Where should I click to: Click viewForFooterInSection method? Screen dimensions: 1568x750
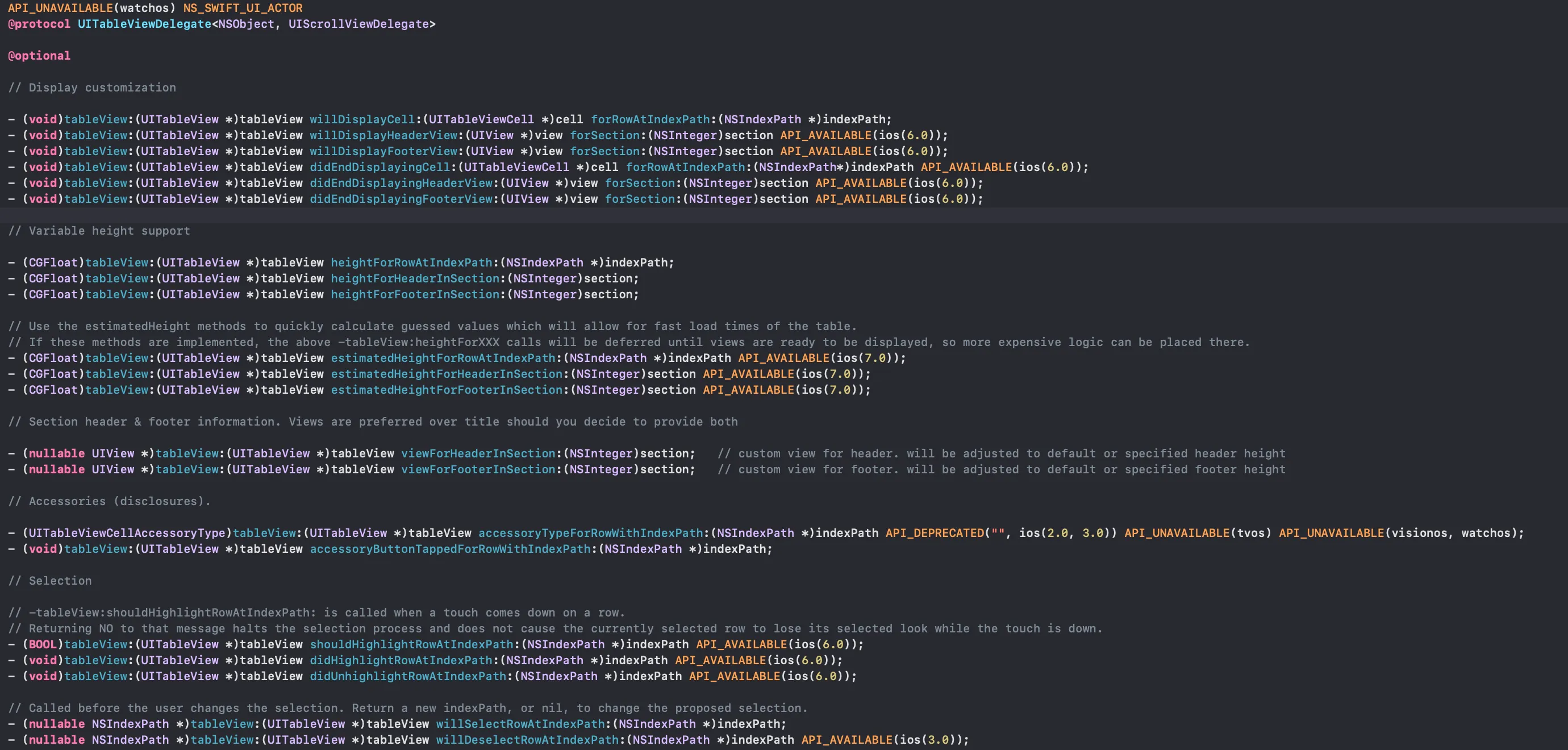coord(478,469)
